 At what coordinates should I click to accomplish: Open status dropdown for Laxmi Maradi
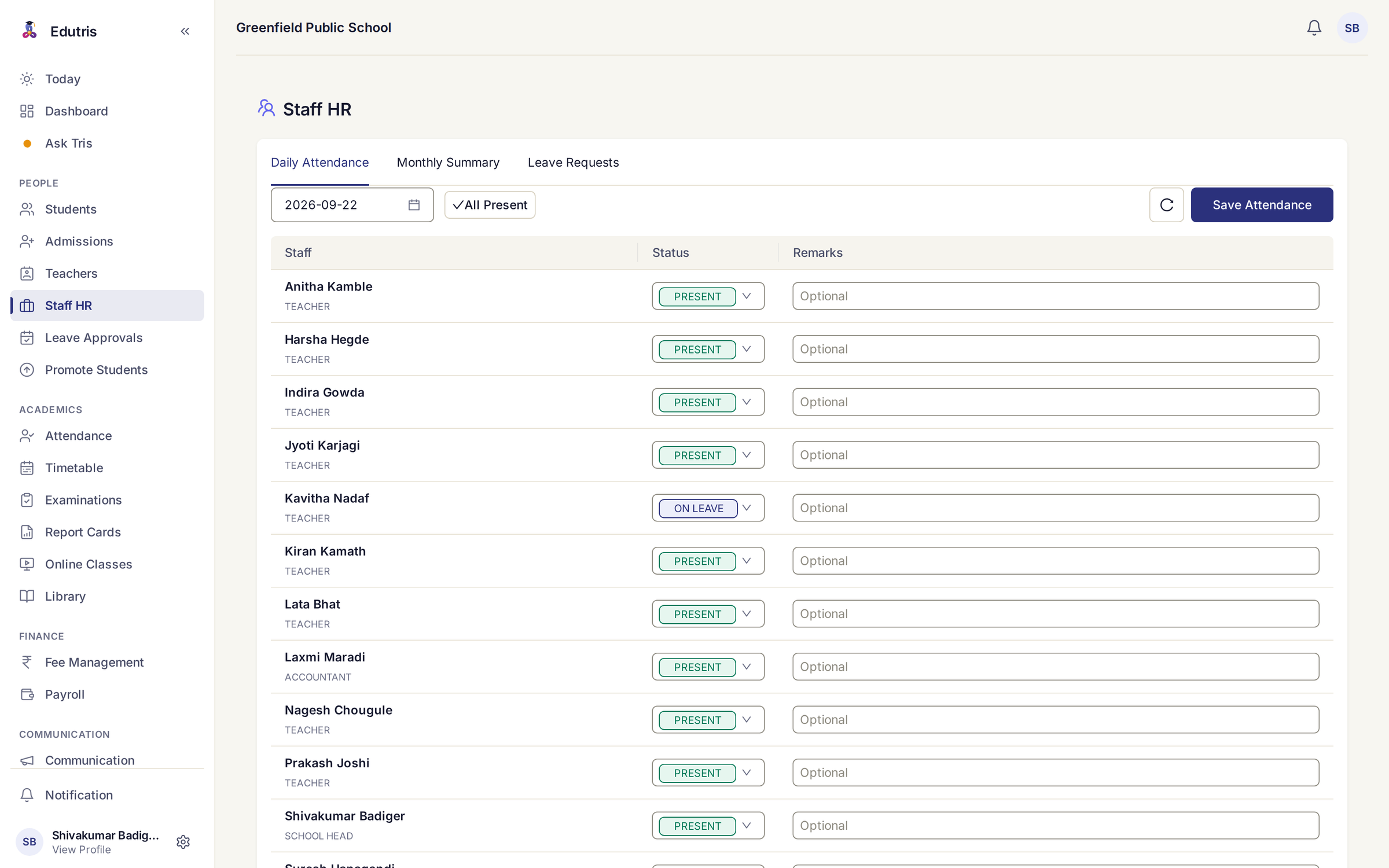[708, 667]
